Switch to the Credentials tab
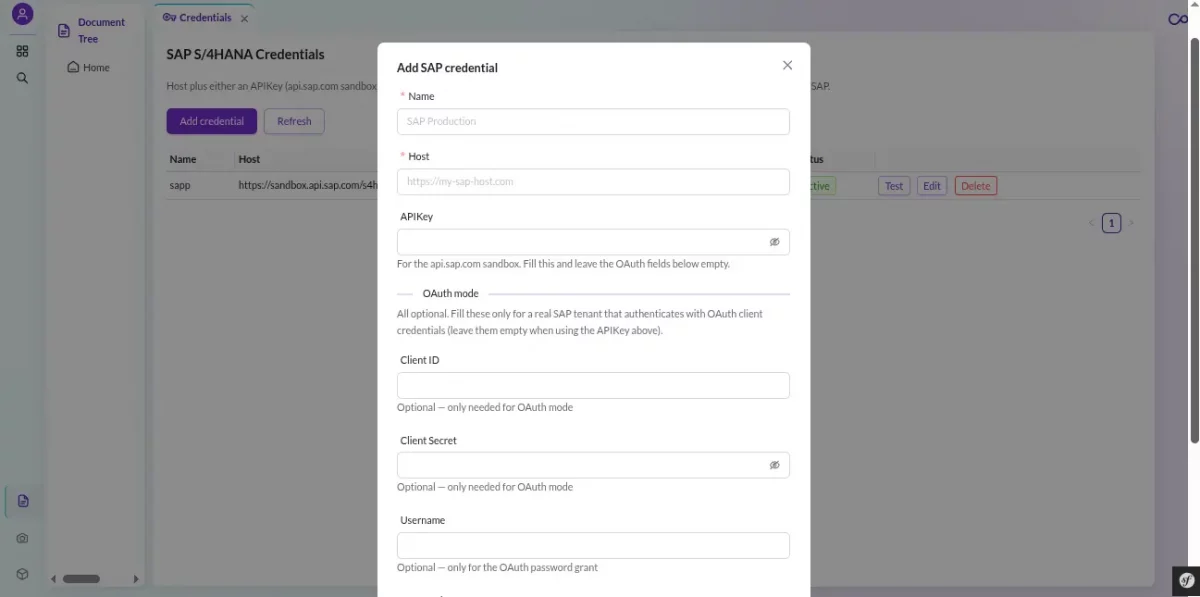The image size is (1200, 597). (197, 17)
